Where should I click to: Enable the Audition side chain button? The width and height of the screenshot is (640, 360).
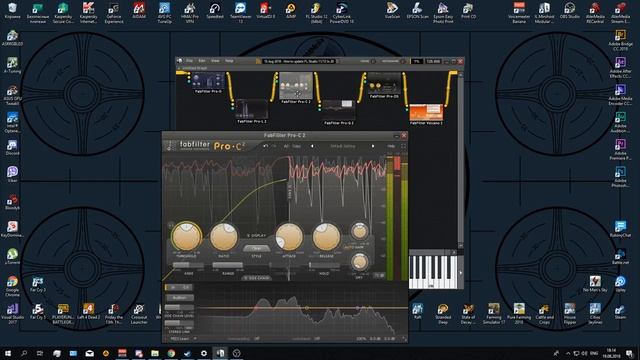click(179, 298)
